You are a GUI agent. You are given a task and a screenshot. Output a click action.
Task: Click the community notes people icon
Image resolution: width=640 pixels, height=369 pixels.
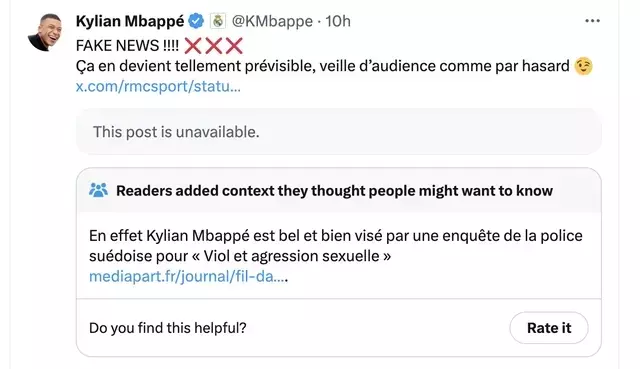tap(98, 190)
